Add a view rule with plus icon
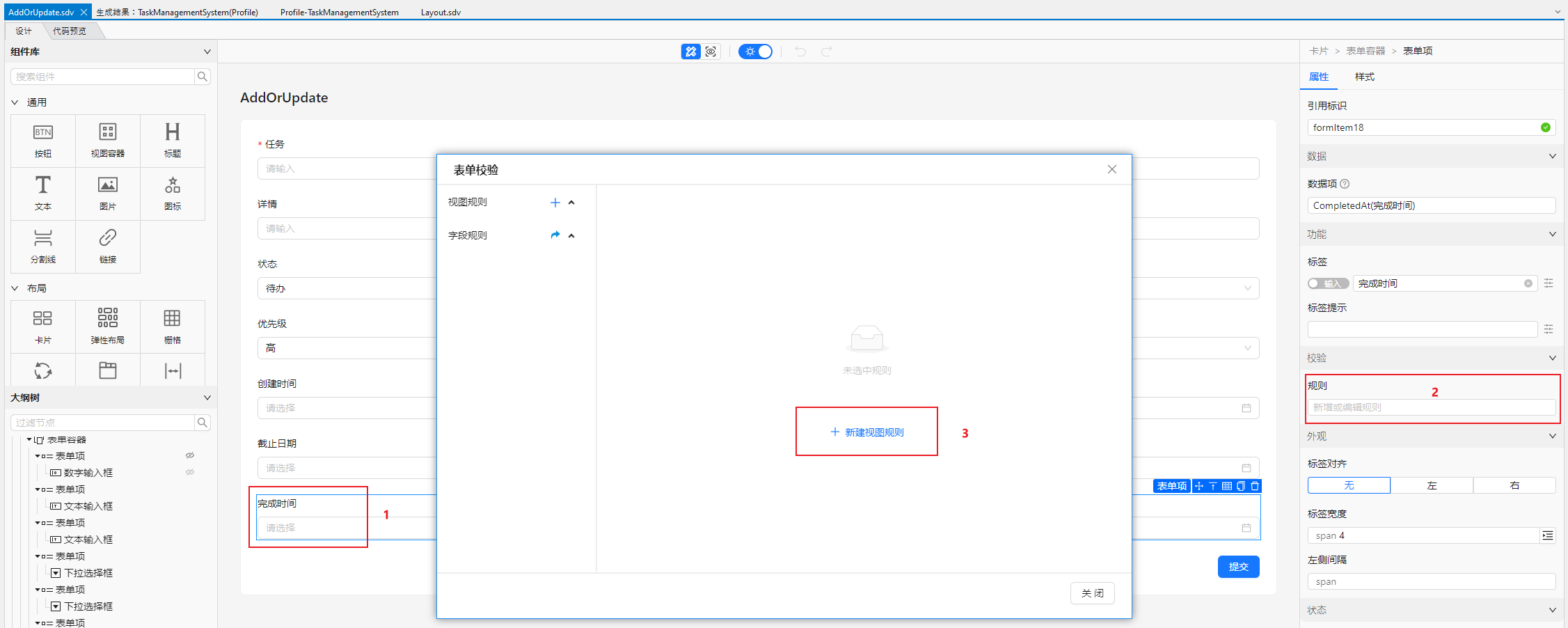This screenshot has height=628, width=1568. [x=555, y=203]
